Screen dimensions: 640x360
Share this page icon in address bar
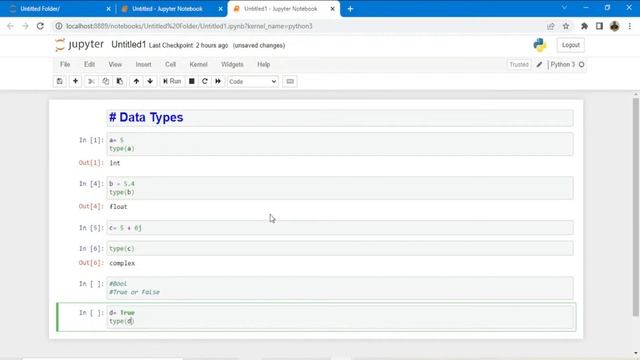click(x=551, y=26)
